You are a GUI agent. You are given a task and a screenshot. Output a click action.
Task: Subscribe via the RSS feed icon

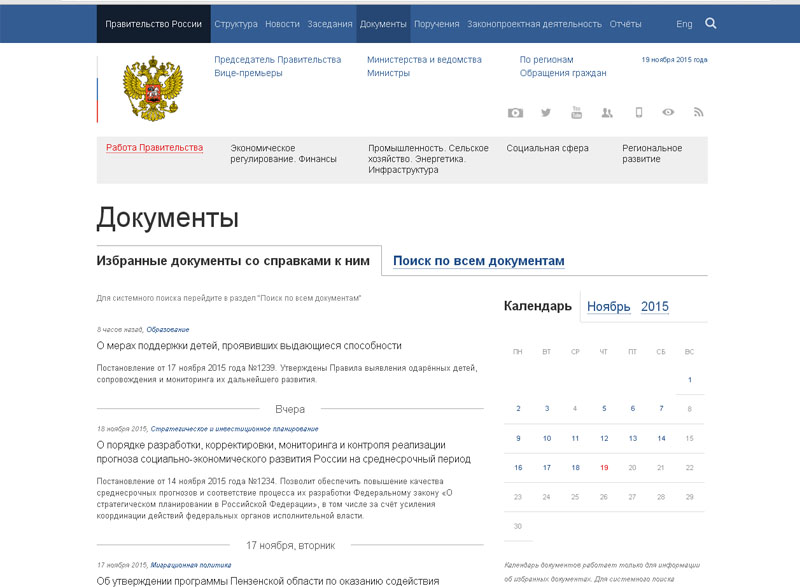[699, 113]
